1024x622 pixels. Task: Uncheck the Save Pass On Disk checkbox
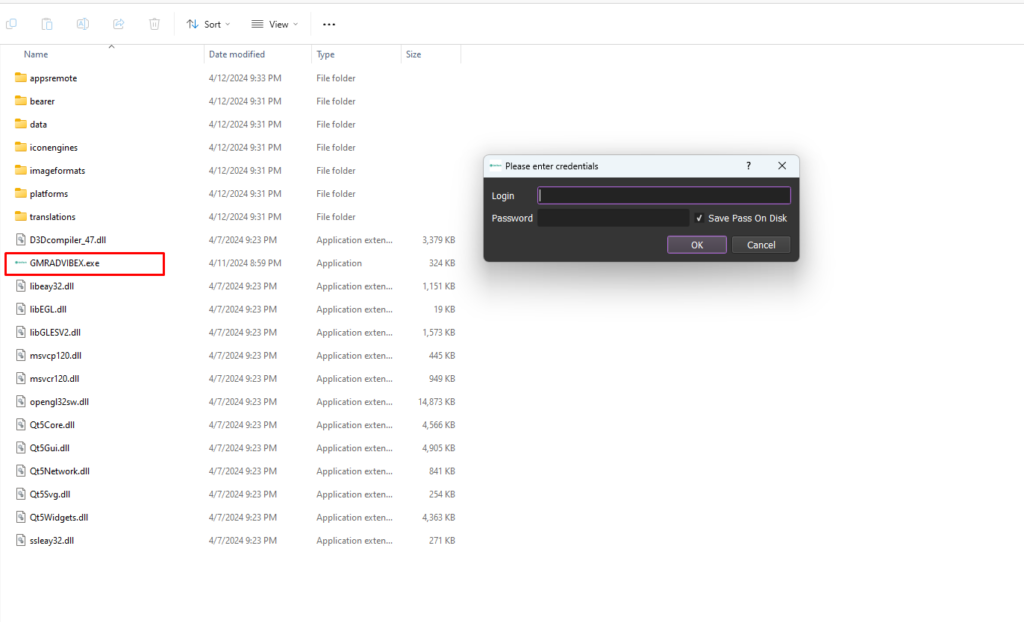click(x=699, y=218)
